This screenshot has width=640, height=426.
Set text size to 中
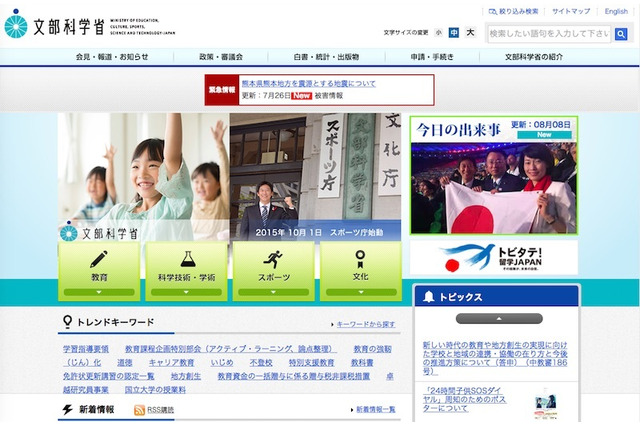(453, 33)
